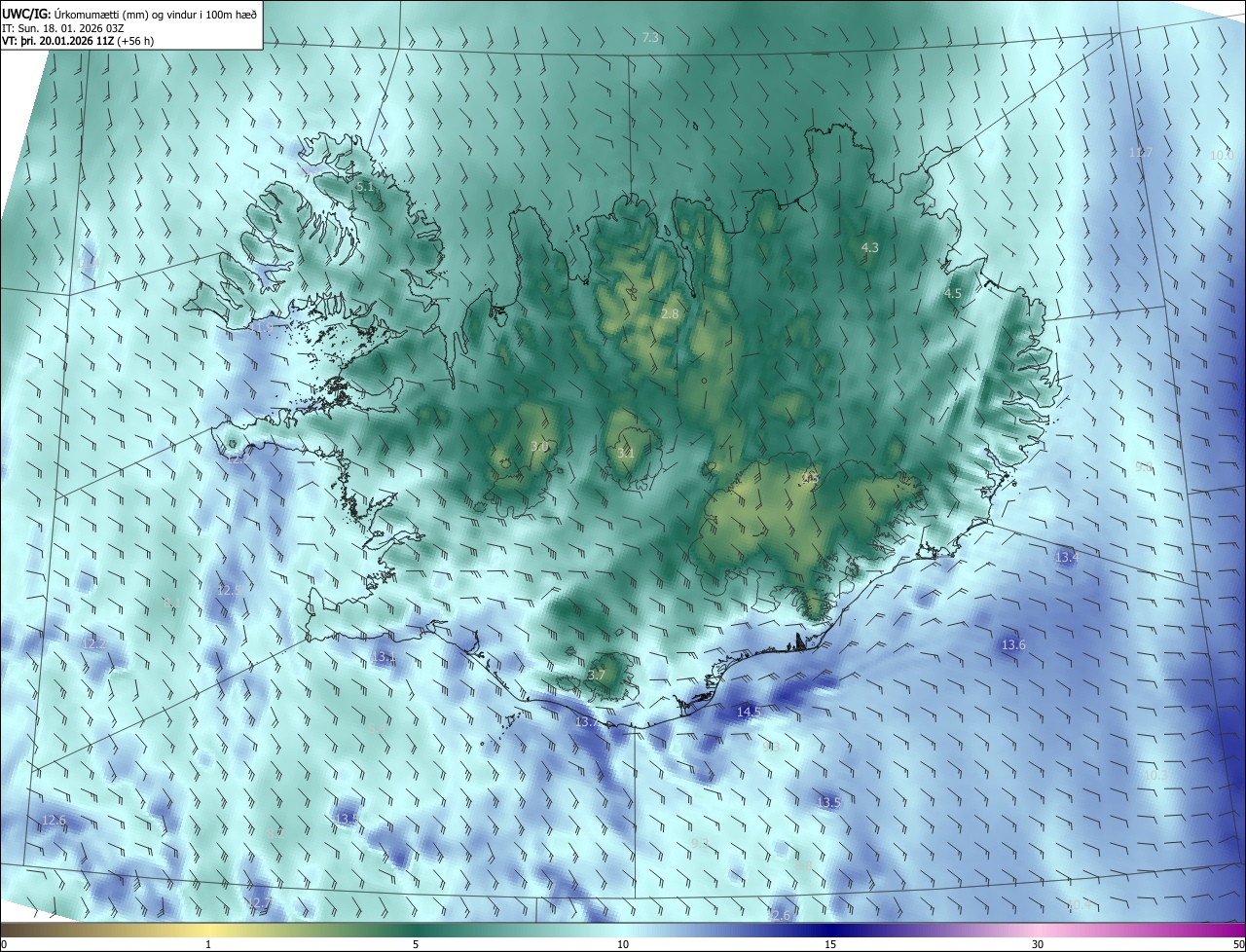1246x952 pixels.
Task: Click the 7.3 value at map top
Action: pos(651,37)
